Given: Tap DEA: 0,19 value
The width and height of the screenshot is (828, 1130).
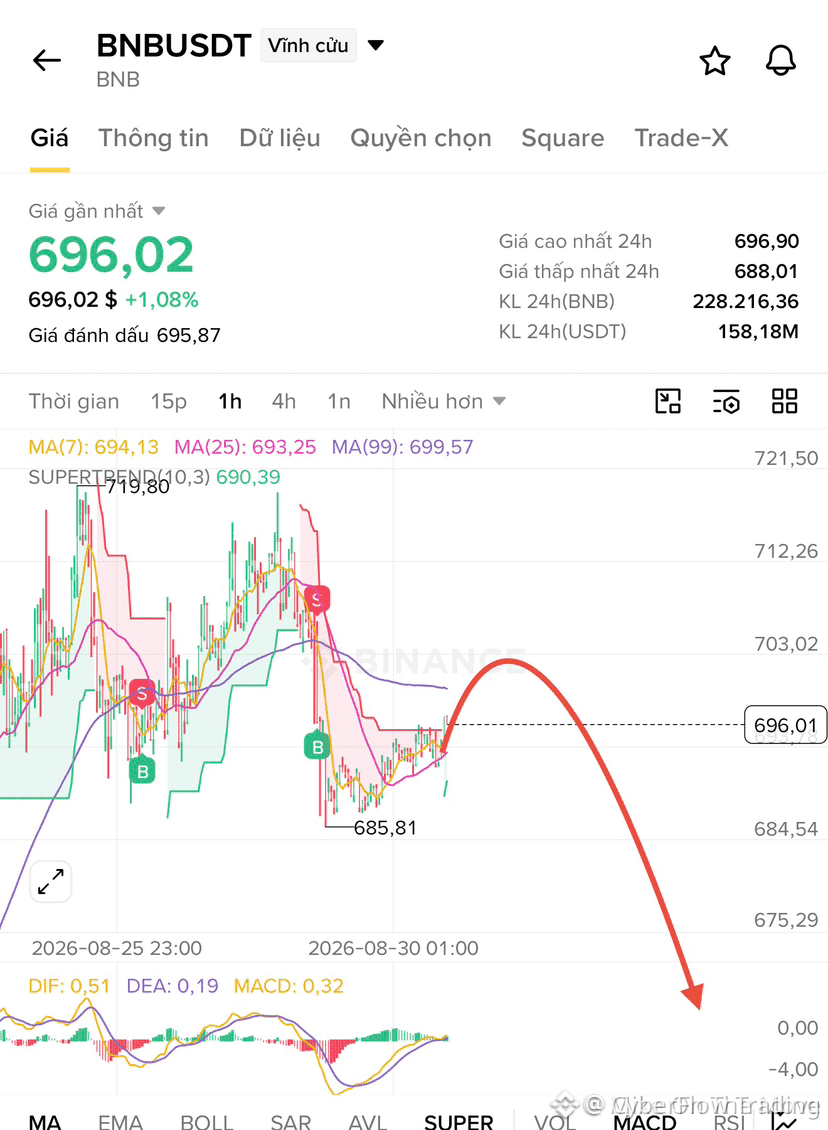Looking at the screenshot, I should click(x=172, y=986).
